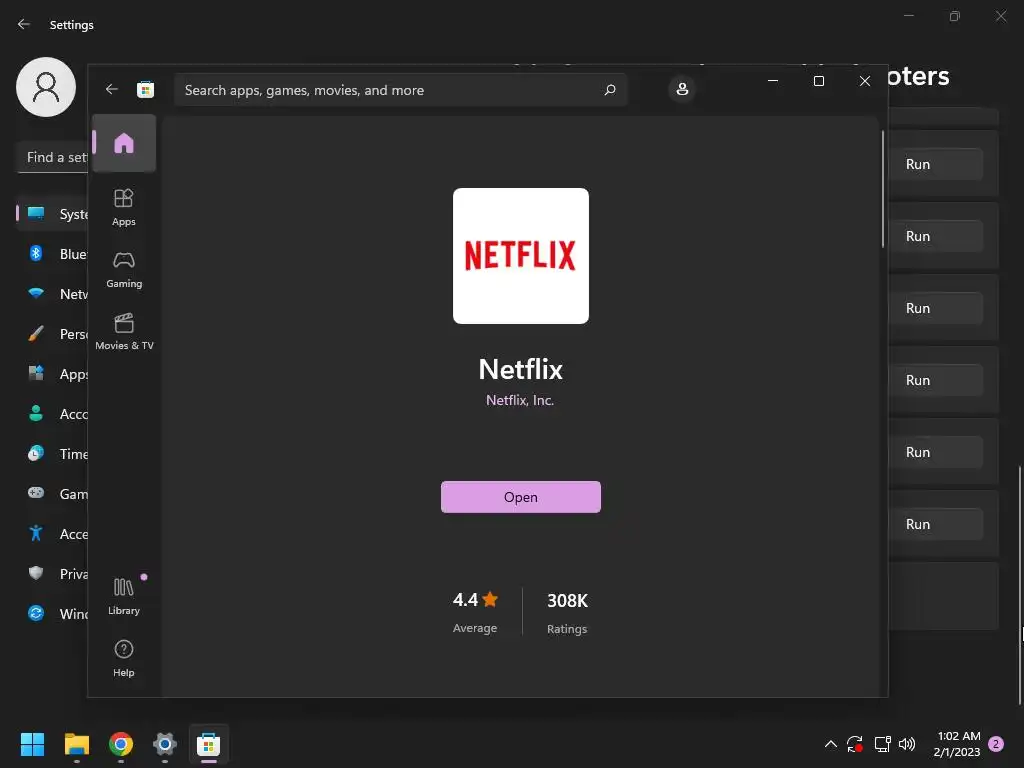
Task: Click the last Run button in Settings
Action: pos(936,524)
